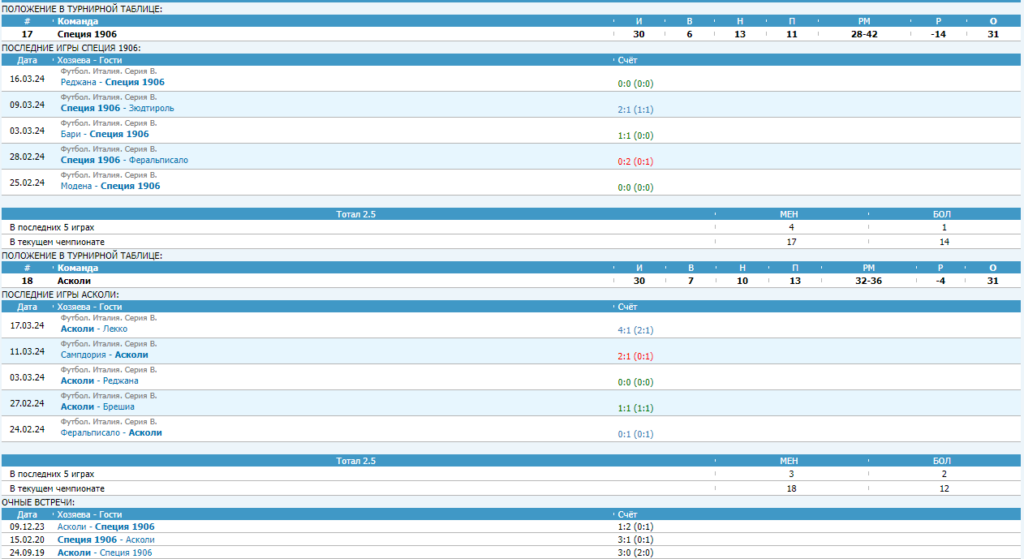Open the Зюдтироль team link
The width and height of the screenshot is (1024, 559).
(x=152, y=108)
